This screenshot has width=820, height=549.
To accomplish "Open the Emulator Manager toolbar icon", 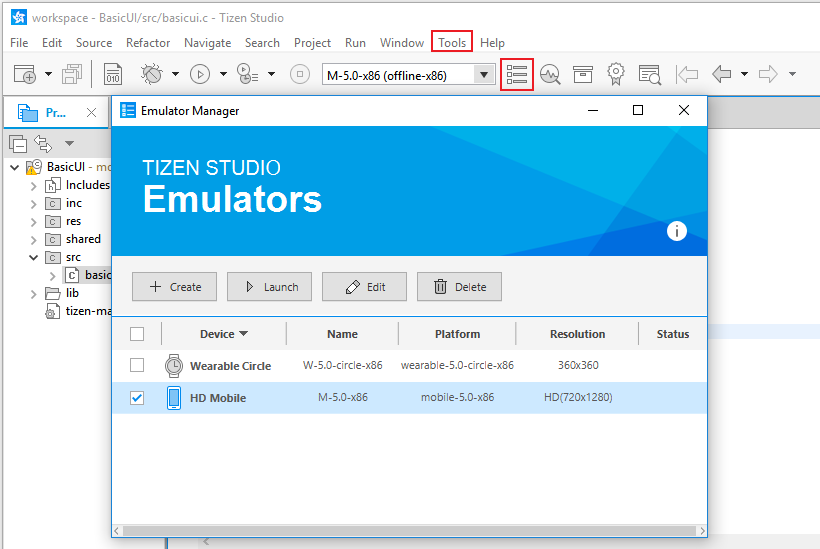I will click(516, 74).
